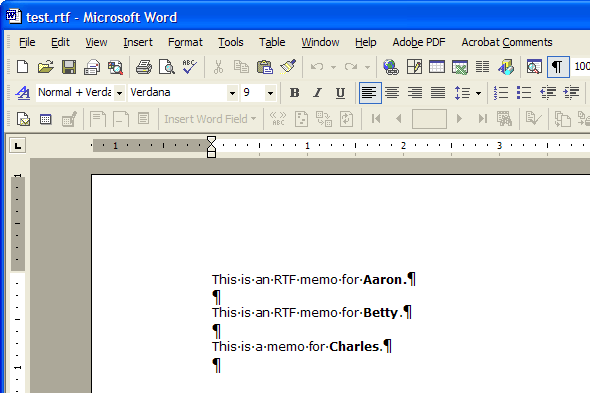Insert a table
590x393 pixels.
[x=437, y=67]
